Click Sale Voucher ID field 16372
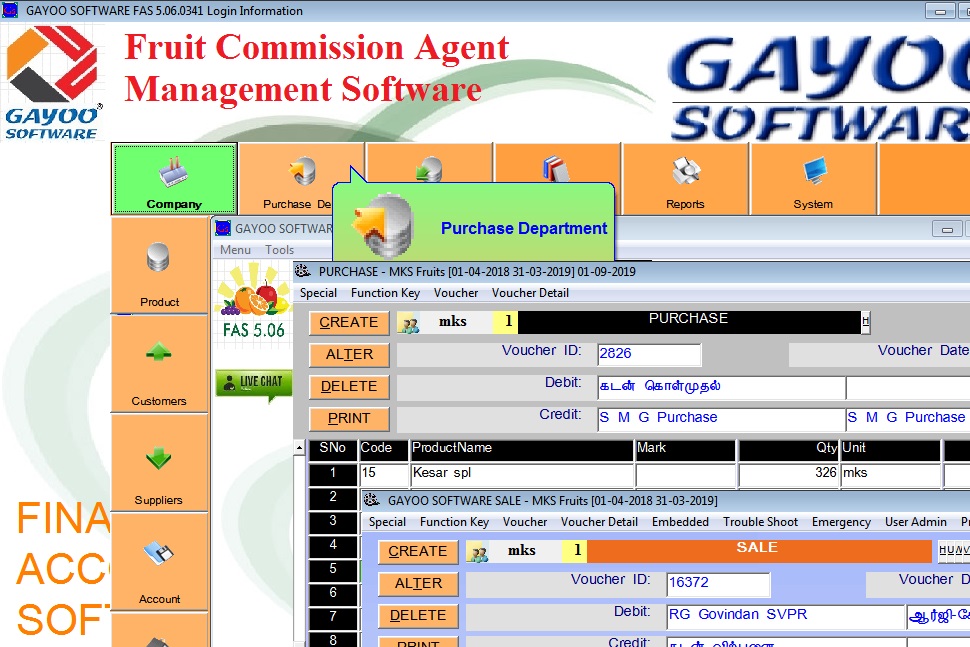This screenshot has height=647, width=970. coord(718,583)
